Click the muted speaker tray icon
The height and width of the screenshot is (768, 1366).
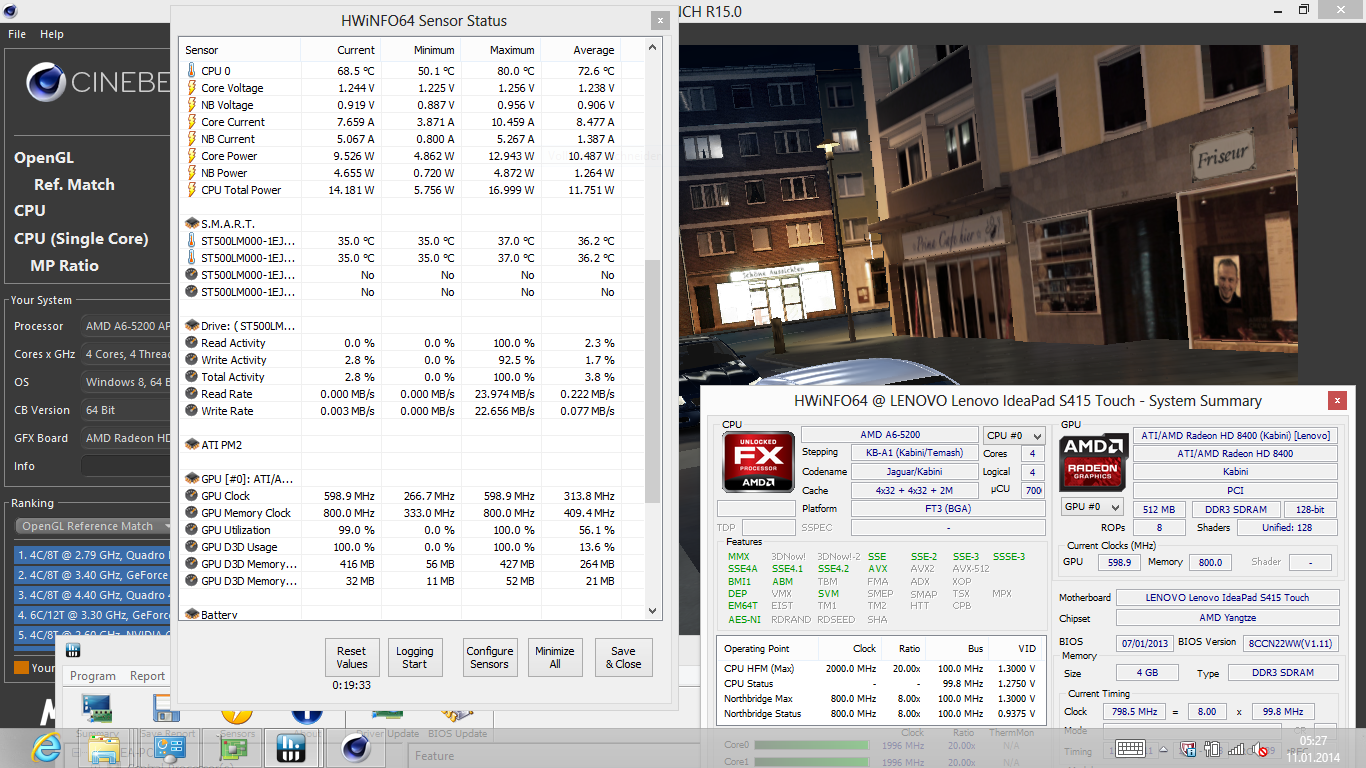pos(1260,749)
